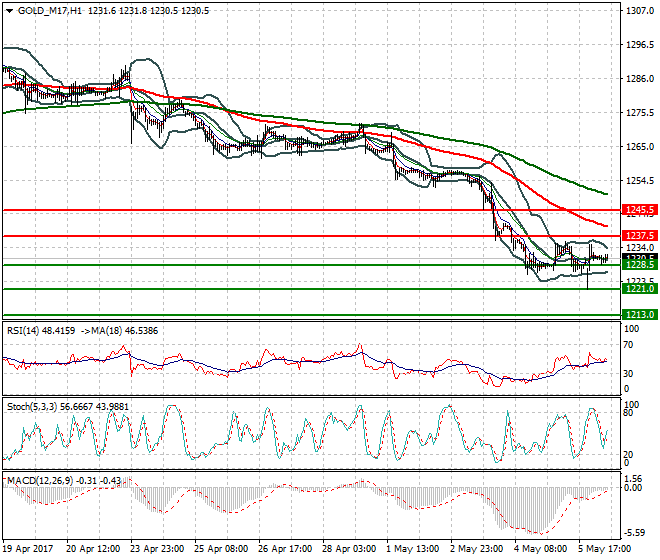This screenshot has width=660, height=560.
Task: Click the 1265.0 price scale value
Action: 639,147
